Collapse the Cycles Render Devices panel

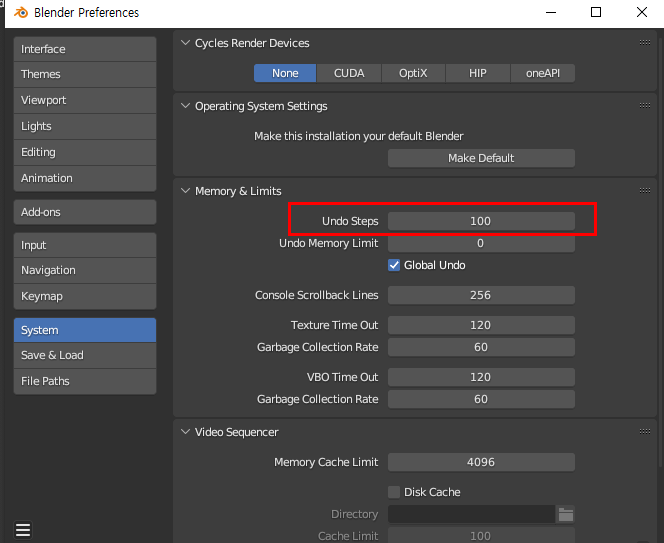click(x=185, y=43)
